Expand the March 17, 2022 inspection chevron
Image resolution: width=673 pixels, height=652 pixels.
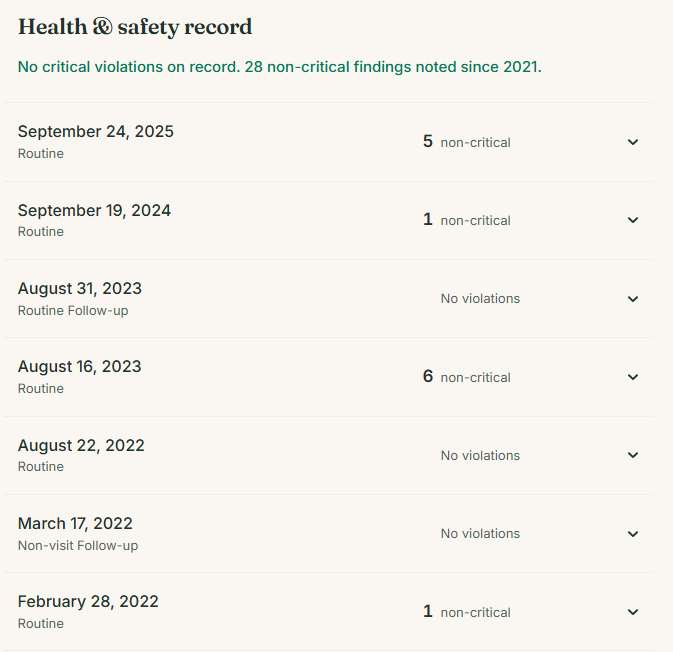click(x=633, y=534)
